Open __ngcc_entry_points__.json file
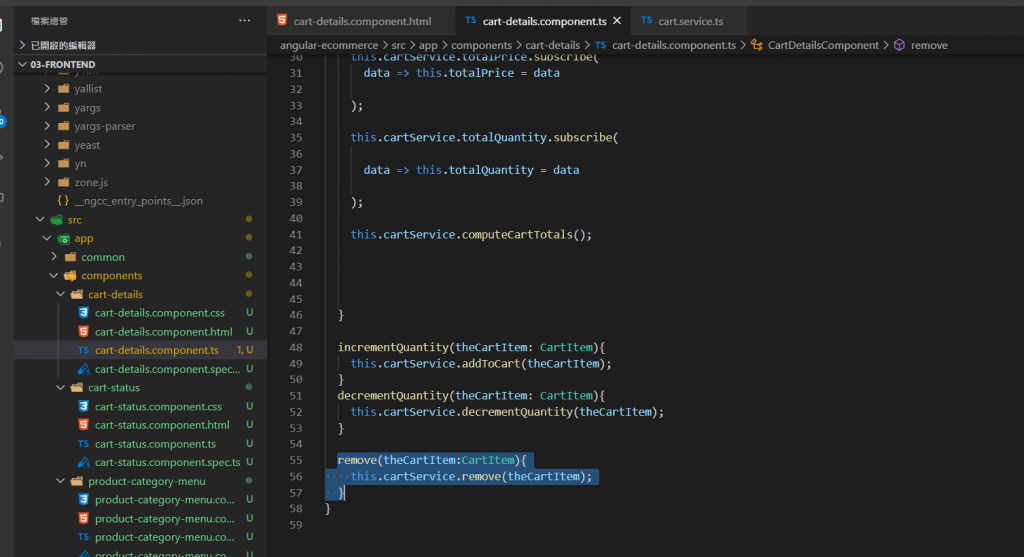 click(138, 201)
